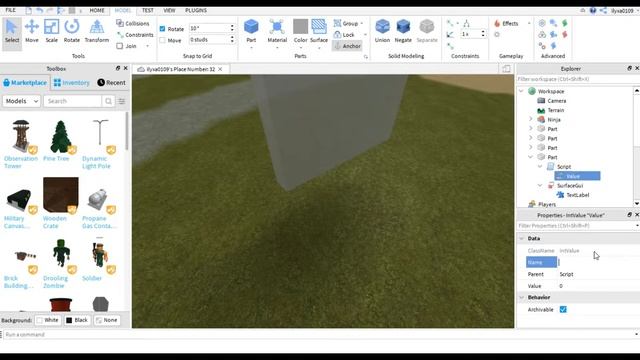Activate the Rotate tool

[72, 31]
